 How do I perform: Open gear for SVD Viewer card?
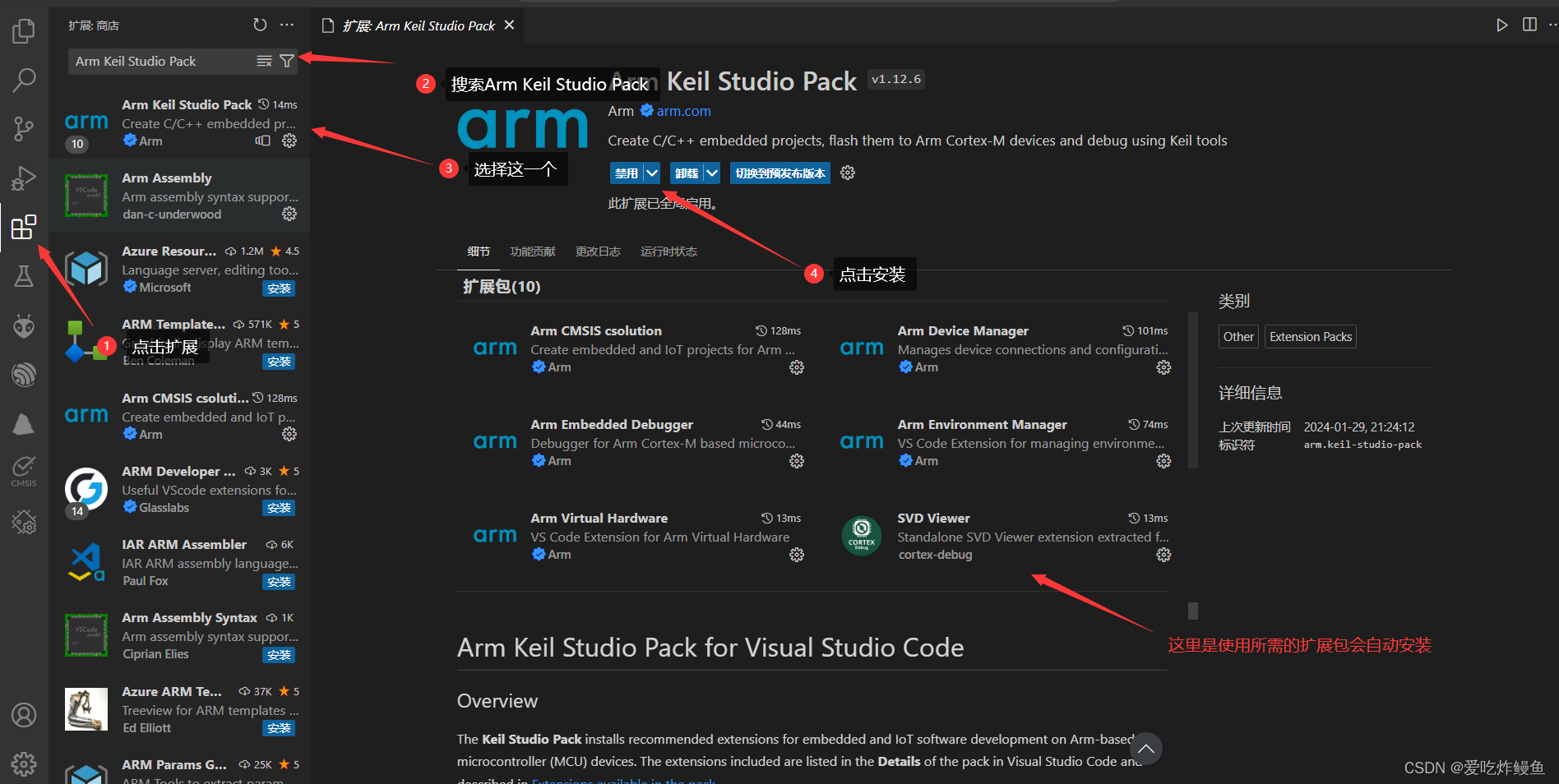point(1163,555)
